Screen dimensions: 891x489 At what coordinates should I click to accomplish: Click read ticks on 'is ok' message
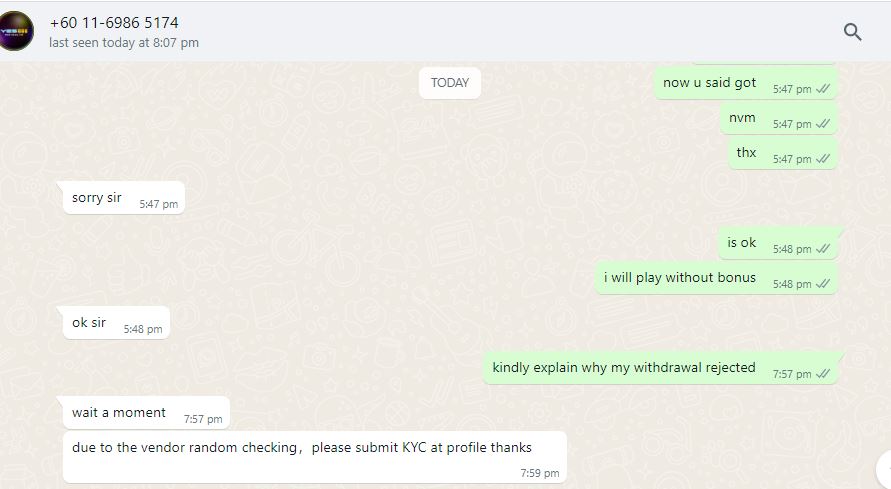[x=823, y=249]
